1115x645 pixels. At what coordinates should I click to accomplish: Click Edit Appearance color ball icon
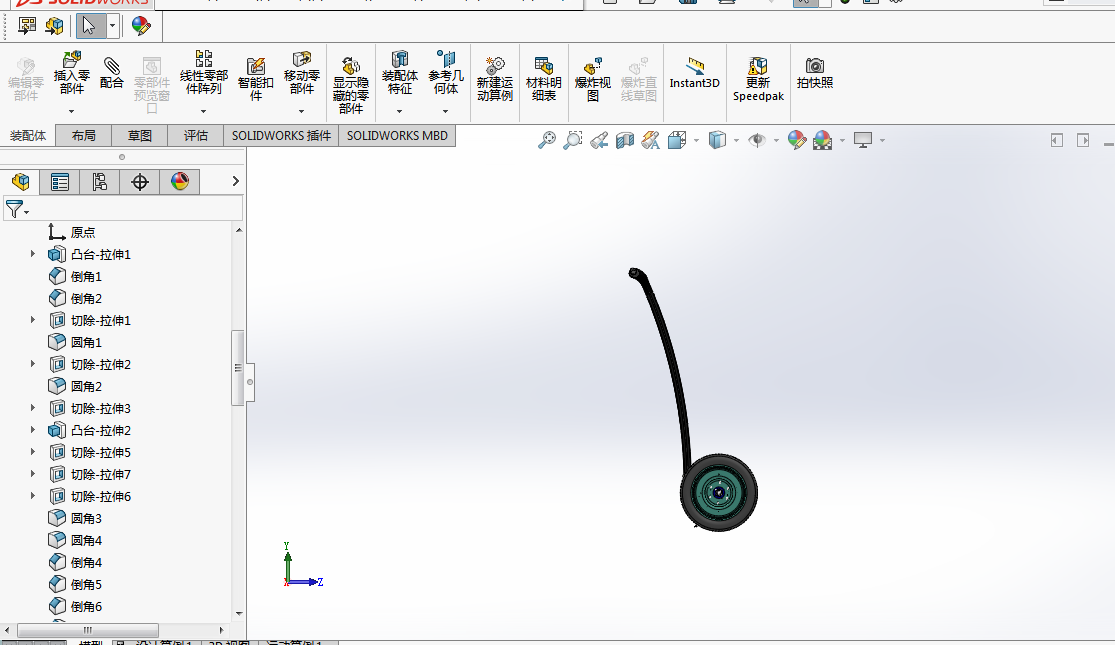pyautogui.click(x=797, y=140)
